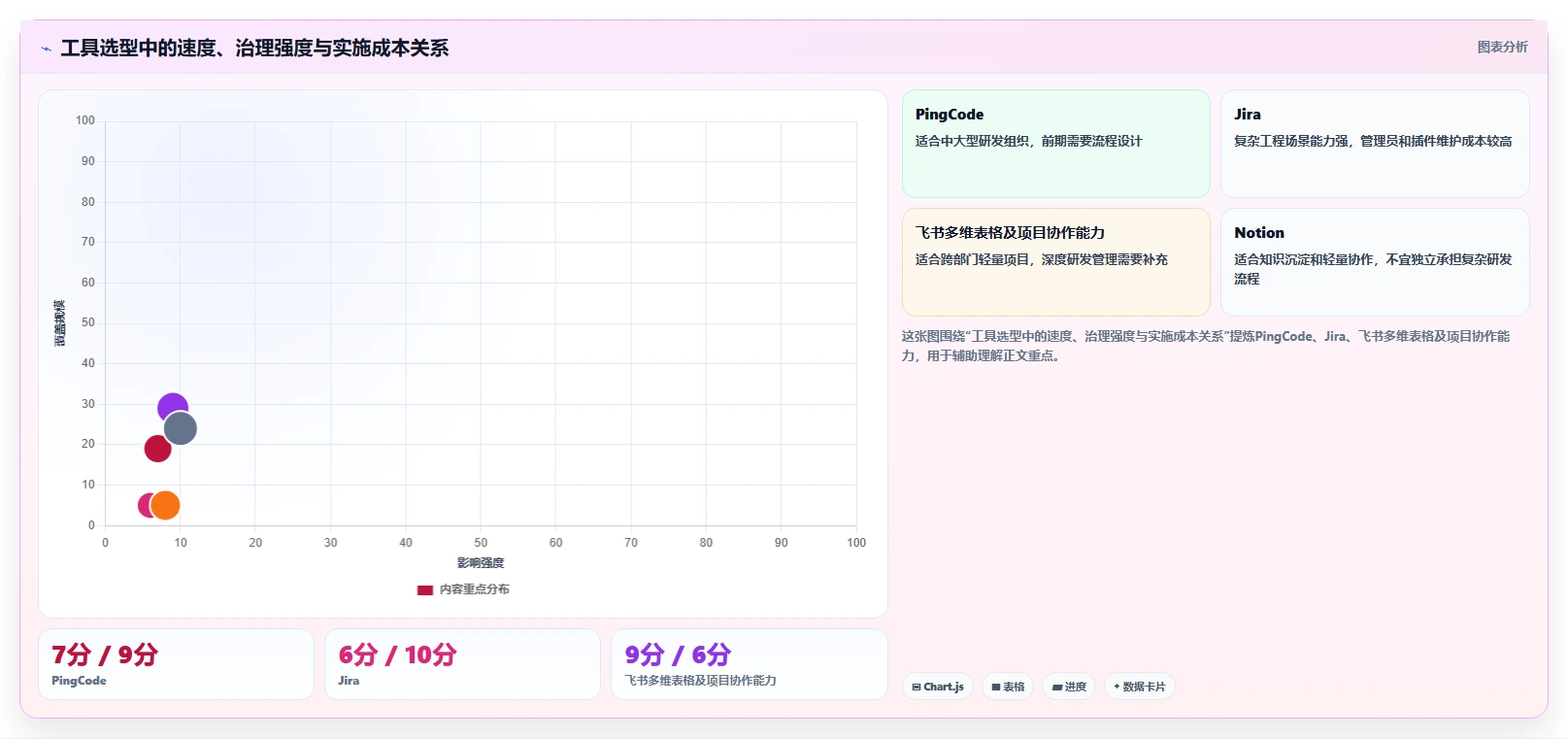Click the 影响强度 x-axis title

click(x=481, y=563)
